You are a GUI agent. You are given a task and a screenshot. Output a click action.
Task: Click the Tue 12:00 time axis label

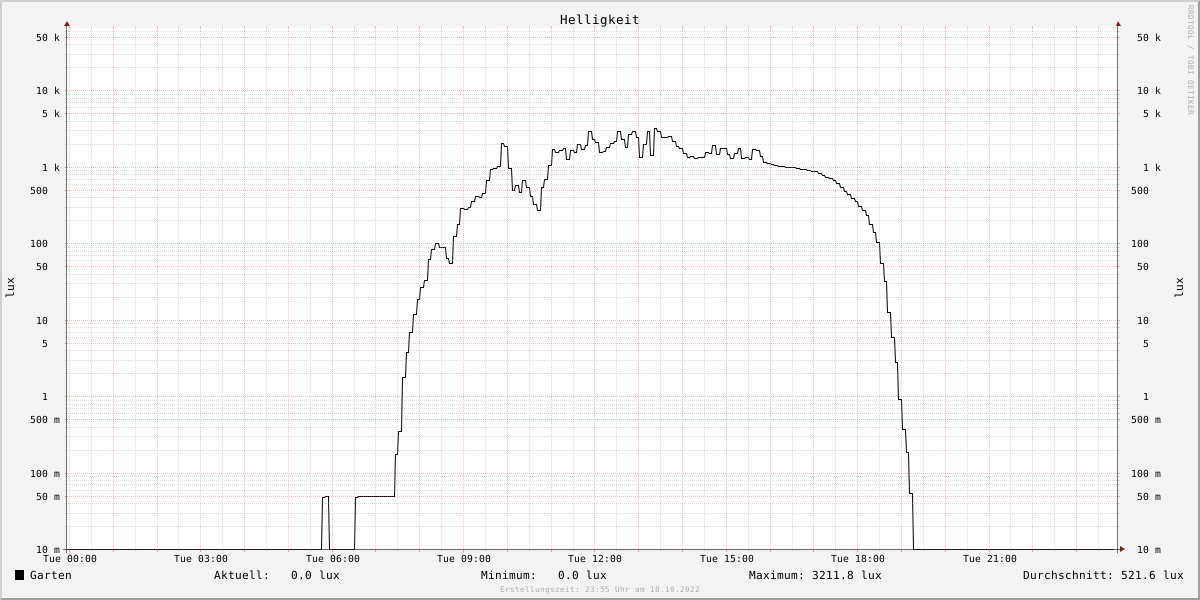[x=595, y=559]
